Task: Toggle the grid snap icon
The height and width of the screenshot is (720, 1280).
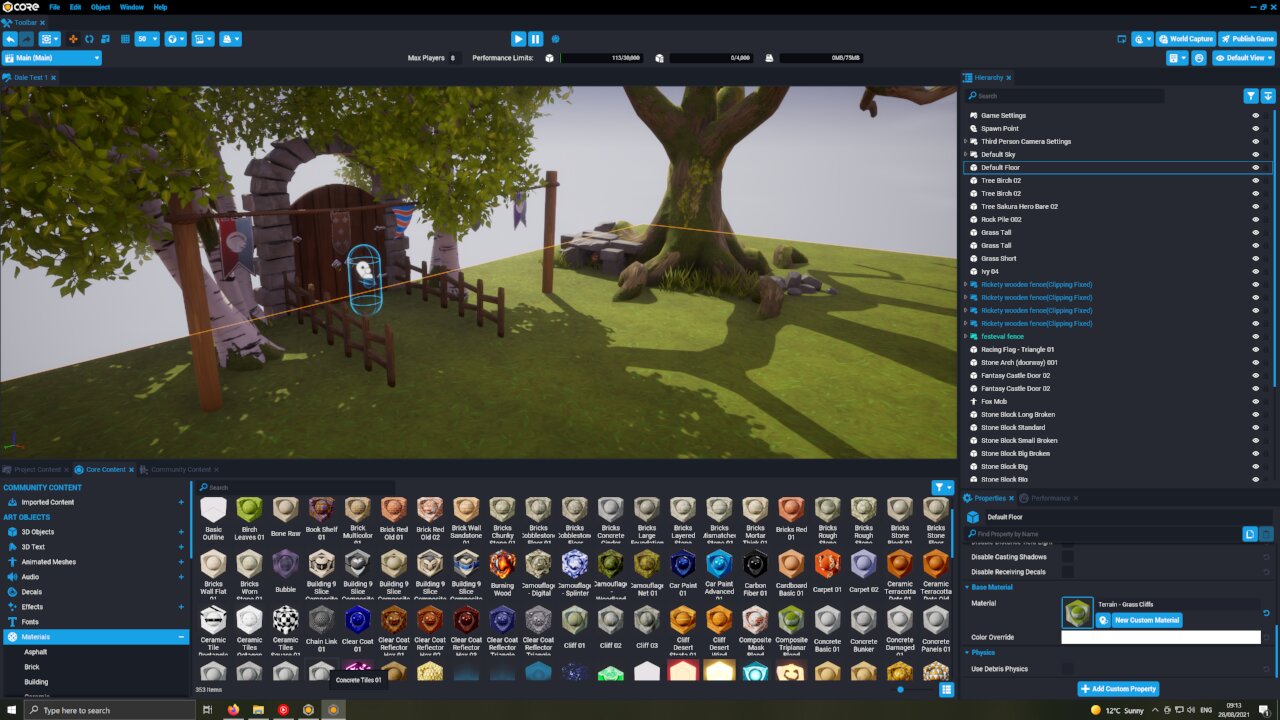Action: 125,39
